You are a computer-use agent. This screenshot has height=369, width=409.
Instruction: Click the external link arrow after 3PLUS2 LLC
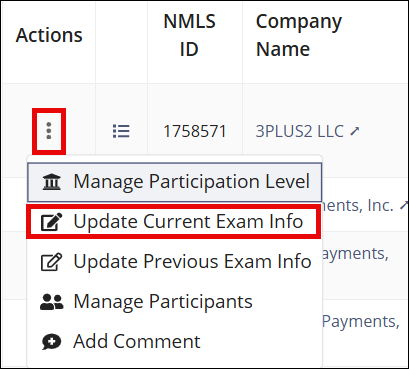coord(355,132)
